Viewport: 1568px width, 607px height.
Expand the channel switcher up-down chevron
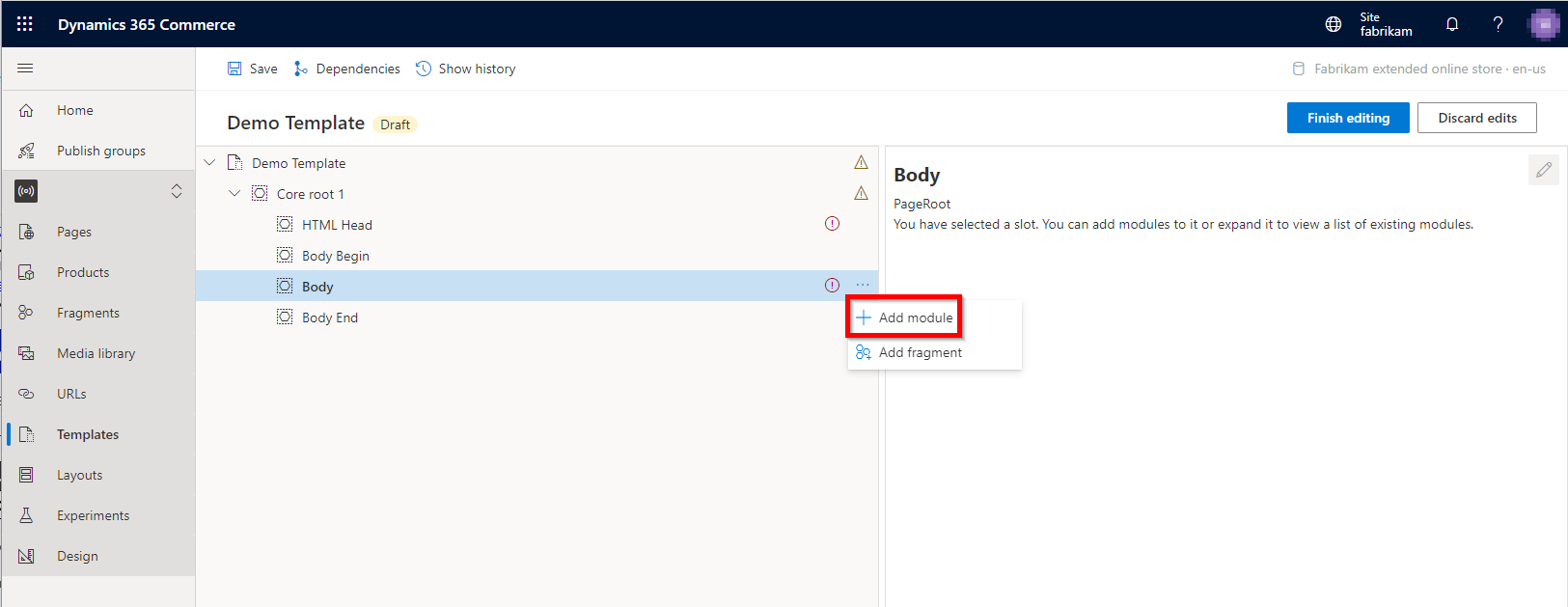click(x=177, y=191)
